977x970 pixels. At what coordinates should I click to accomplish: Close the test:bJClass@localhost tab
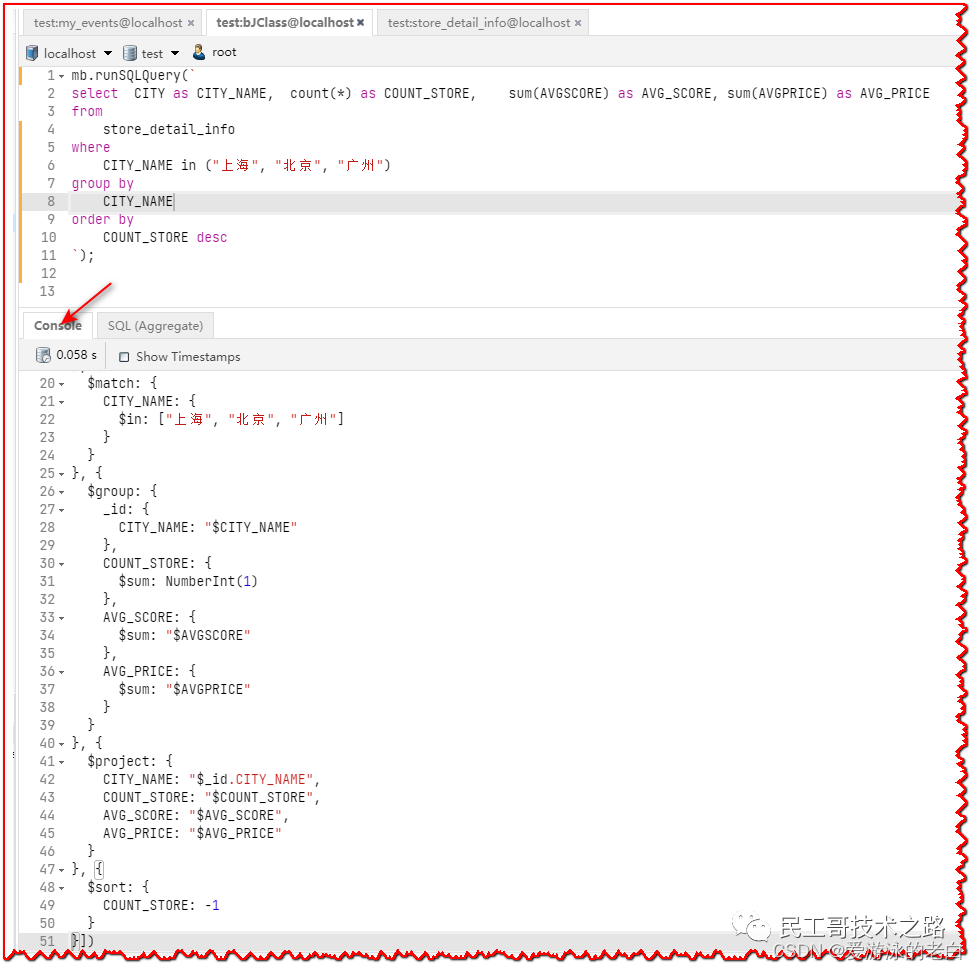pos(360,22)
